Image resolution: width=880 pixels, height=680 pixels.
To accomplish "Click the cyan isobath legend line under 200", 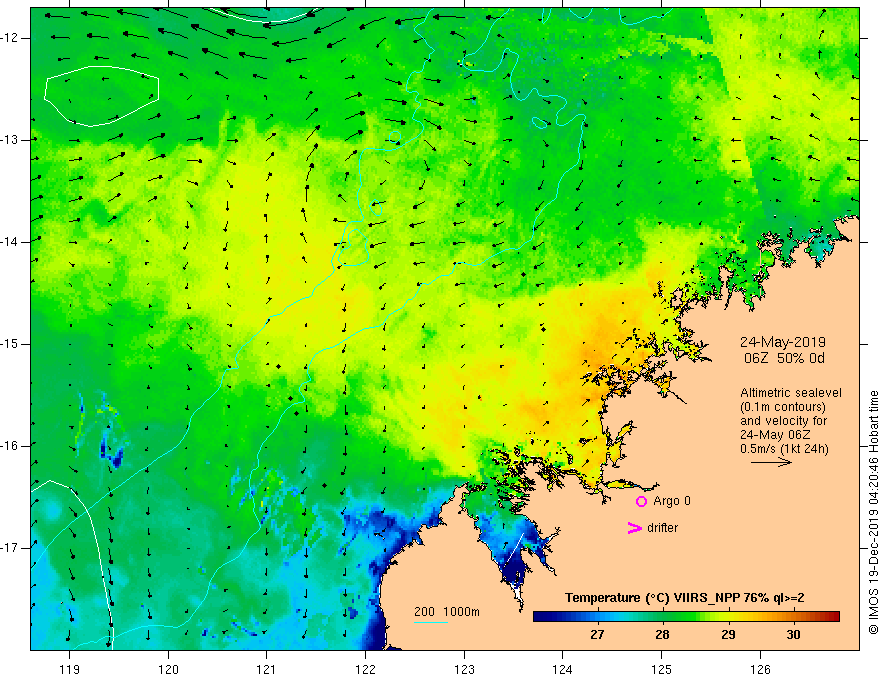I will [x=430, y=622].
